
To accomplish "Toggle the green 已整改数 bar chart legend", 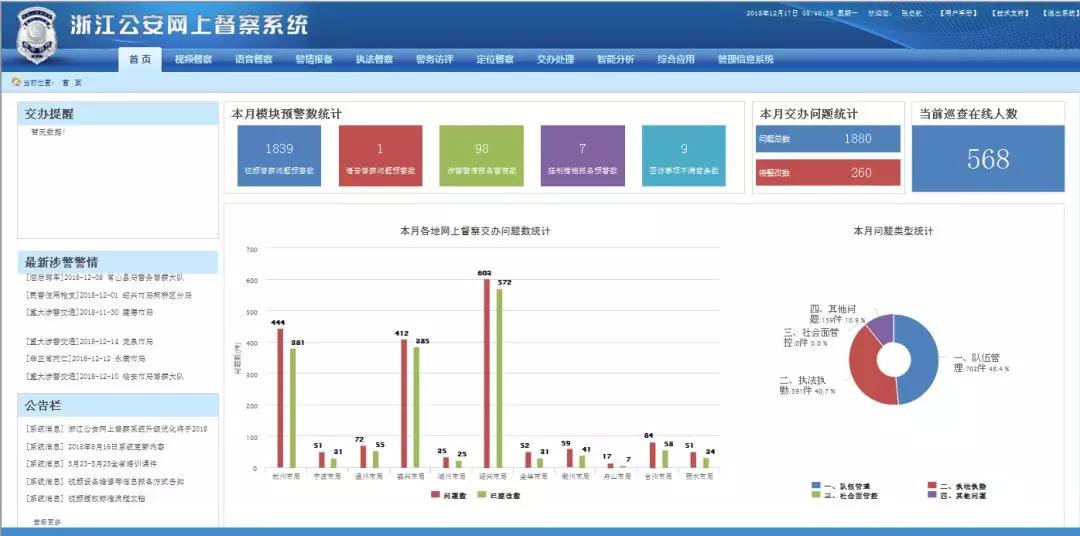I will click(x=502, y=494).
